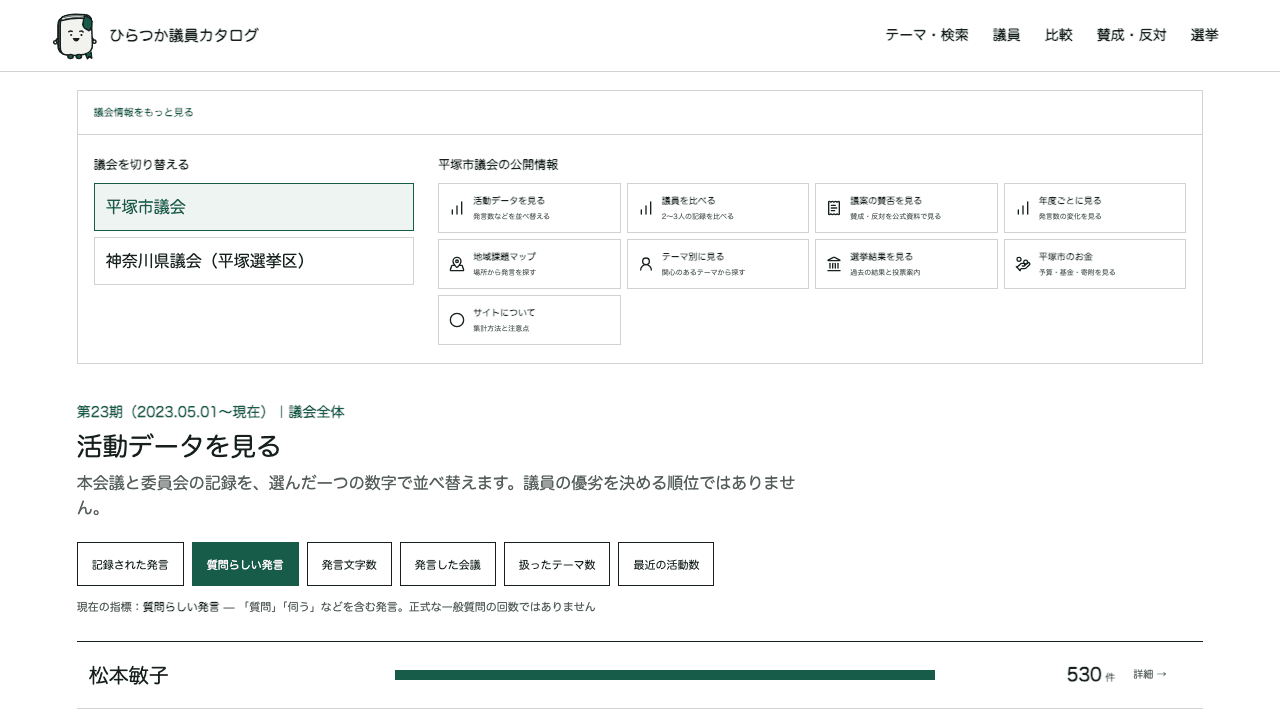This screenshot has width=1280, height=720.
Task: Click the name 松本敏子
Action: tap(129, 675)
